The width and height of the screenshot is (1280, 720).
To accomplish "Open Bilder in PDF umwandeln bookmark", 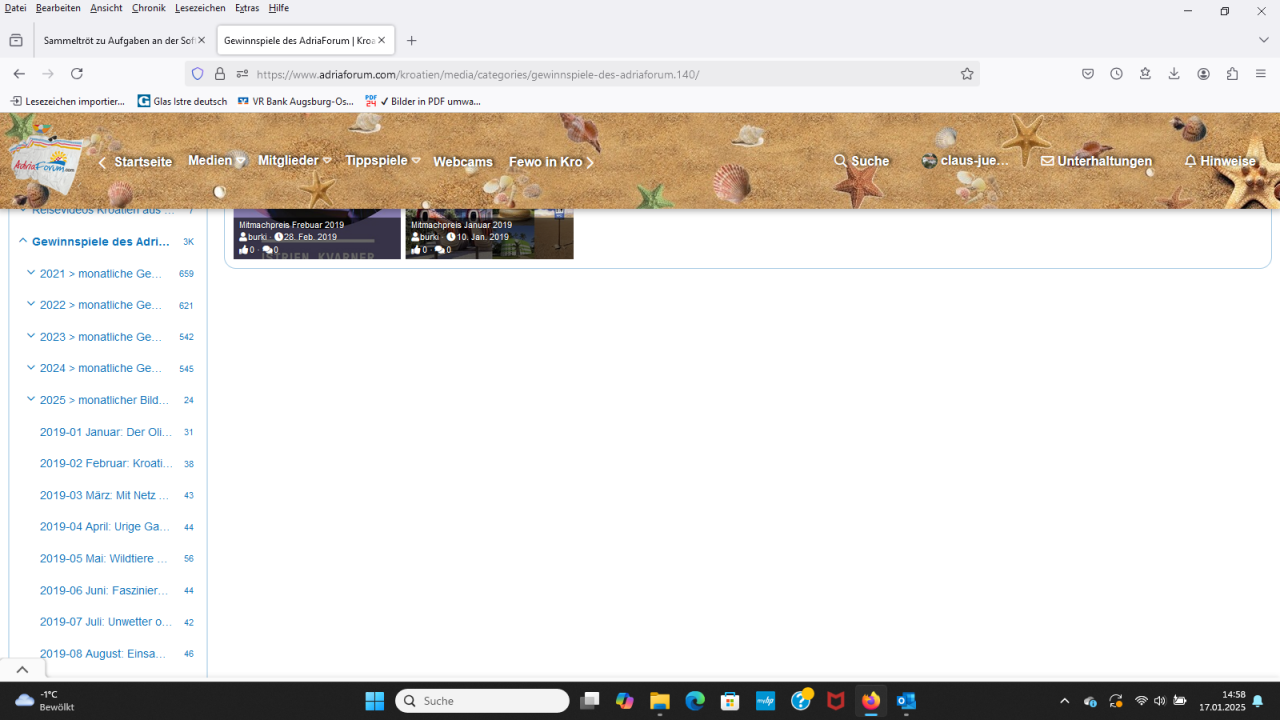I will point(423,101).
